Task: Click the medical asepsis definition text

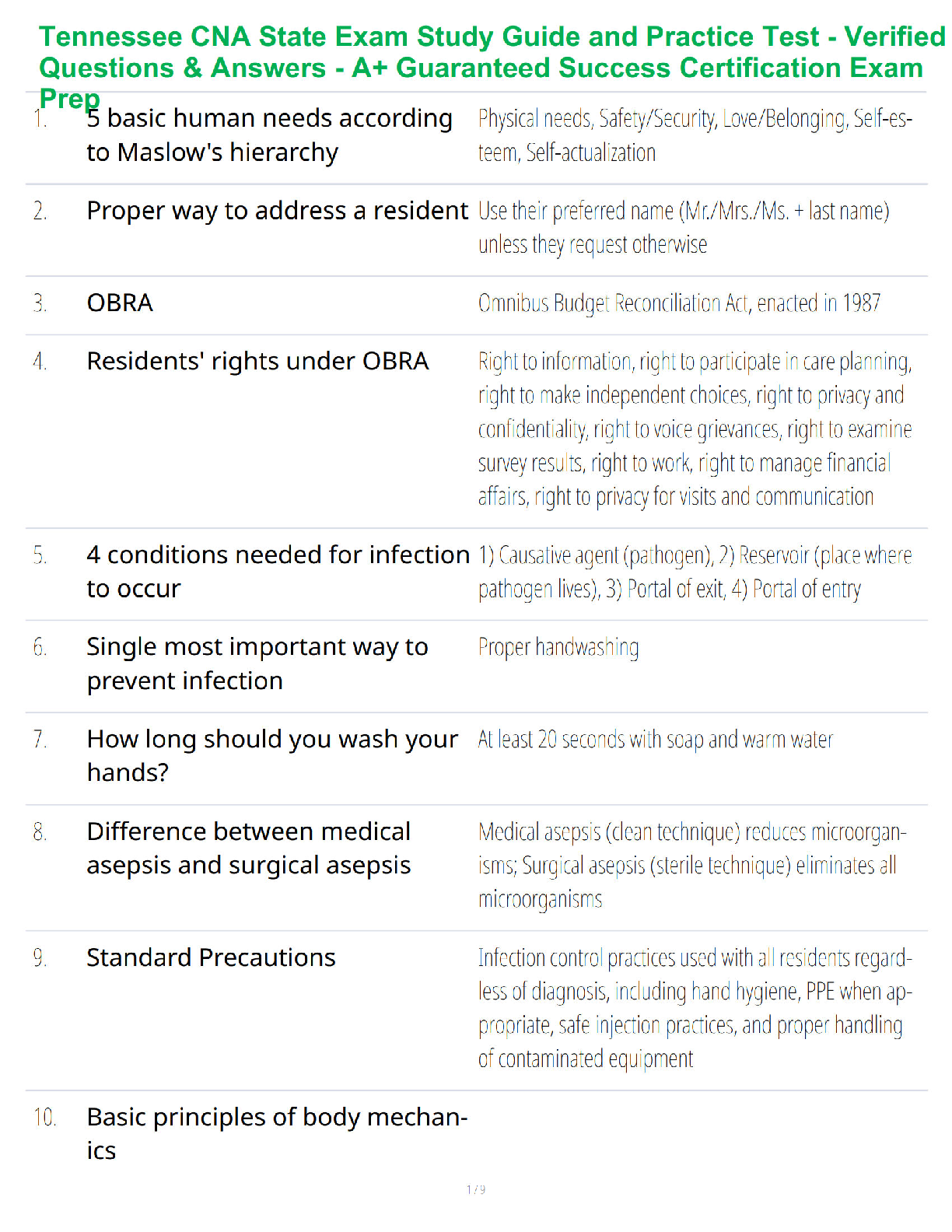Action: 692,865
